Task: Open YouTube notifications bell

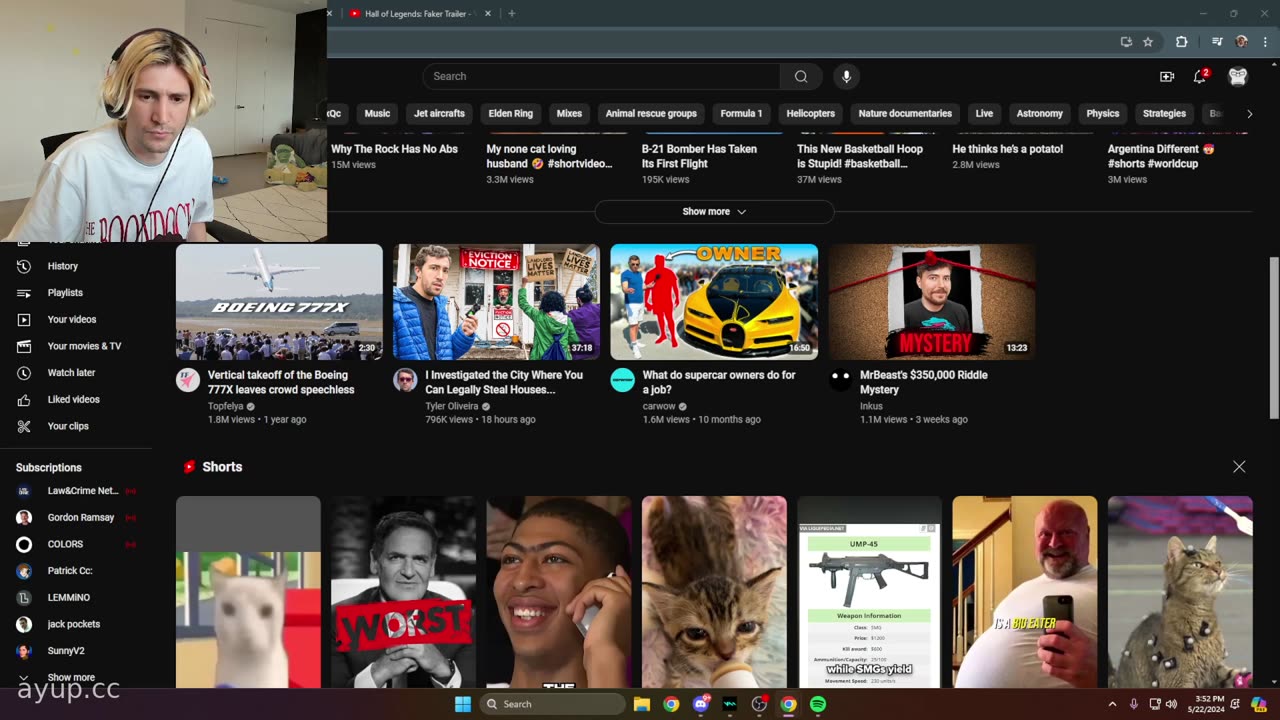Action: pyautogui.click(x=1200, y=76)
